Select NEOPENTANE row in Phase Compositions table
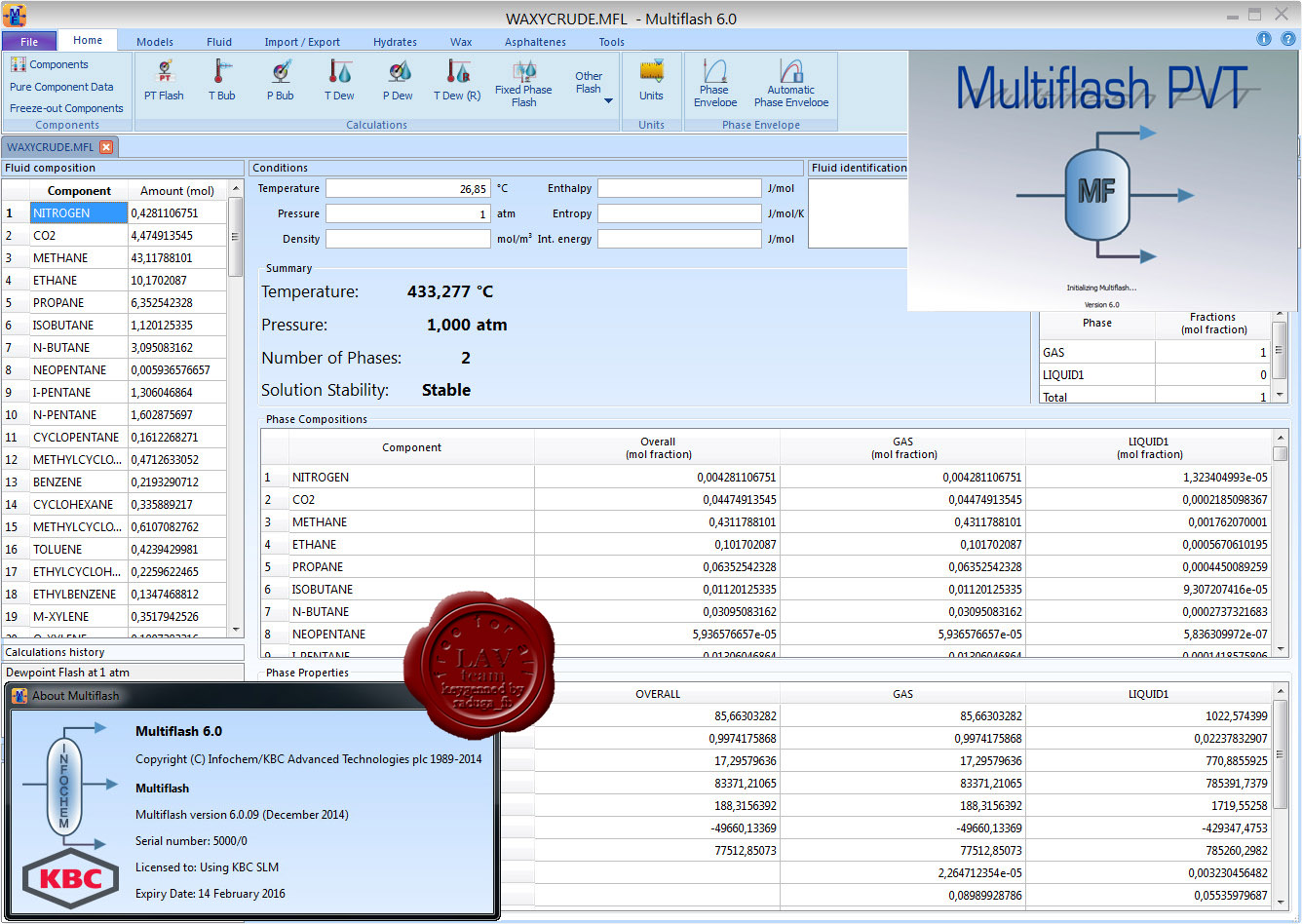Viewport: 1302px width, 924px height. coord(766,634)
